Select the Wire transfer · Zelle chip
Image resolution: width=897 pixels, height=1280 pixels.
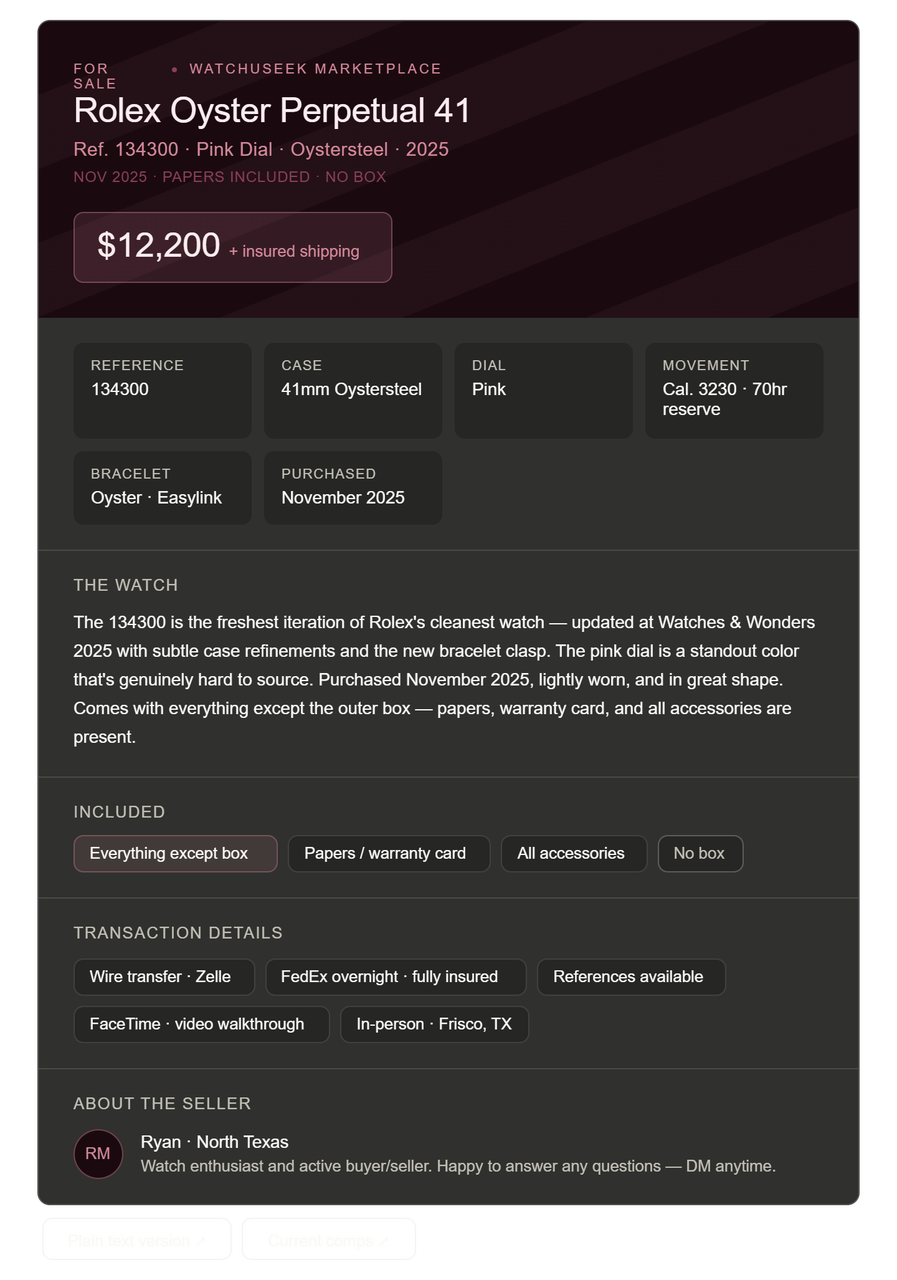(164, 977)
